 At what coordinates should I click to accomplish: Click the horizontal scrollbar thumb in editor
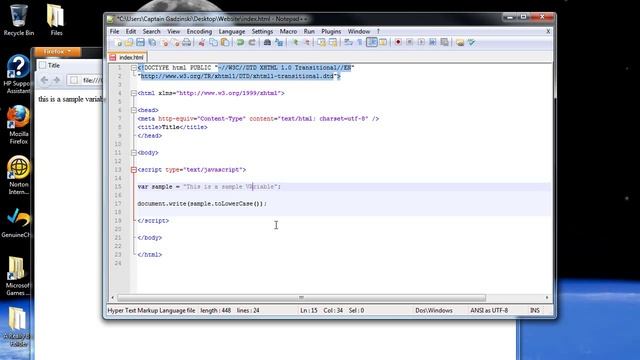302,298
